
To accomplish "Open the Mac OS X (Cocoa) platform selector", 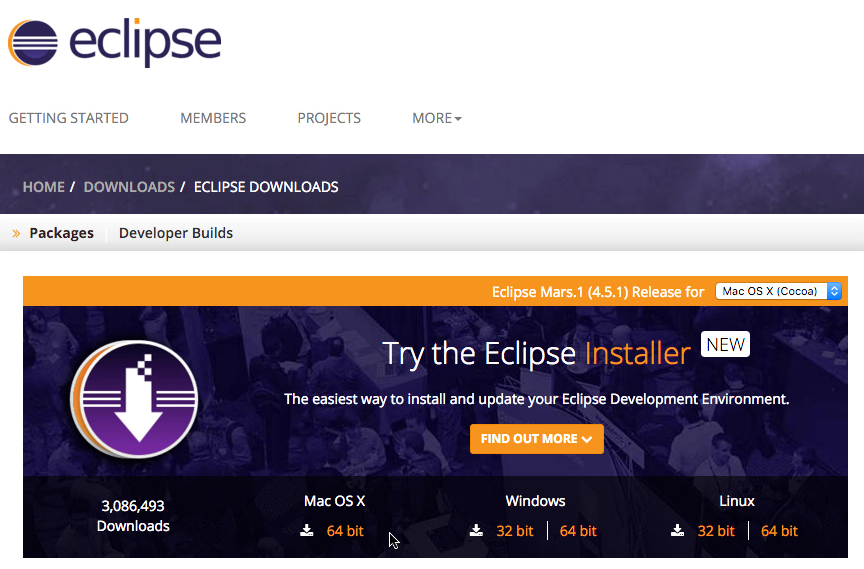I will [x=779, y=291].
